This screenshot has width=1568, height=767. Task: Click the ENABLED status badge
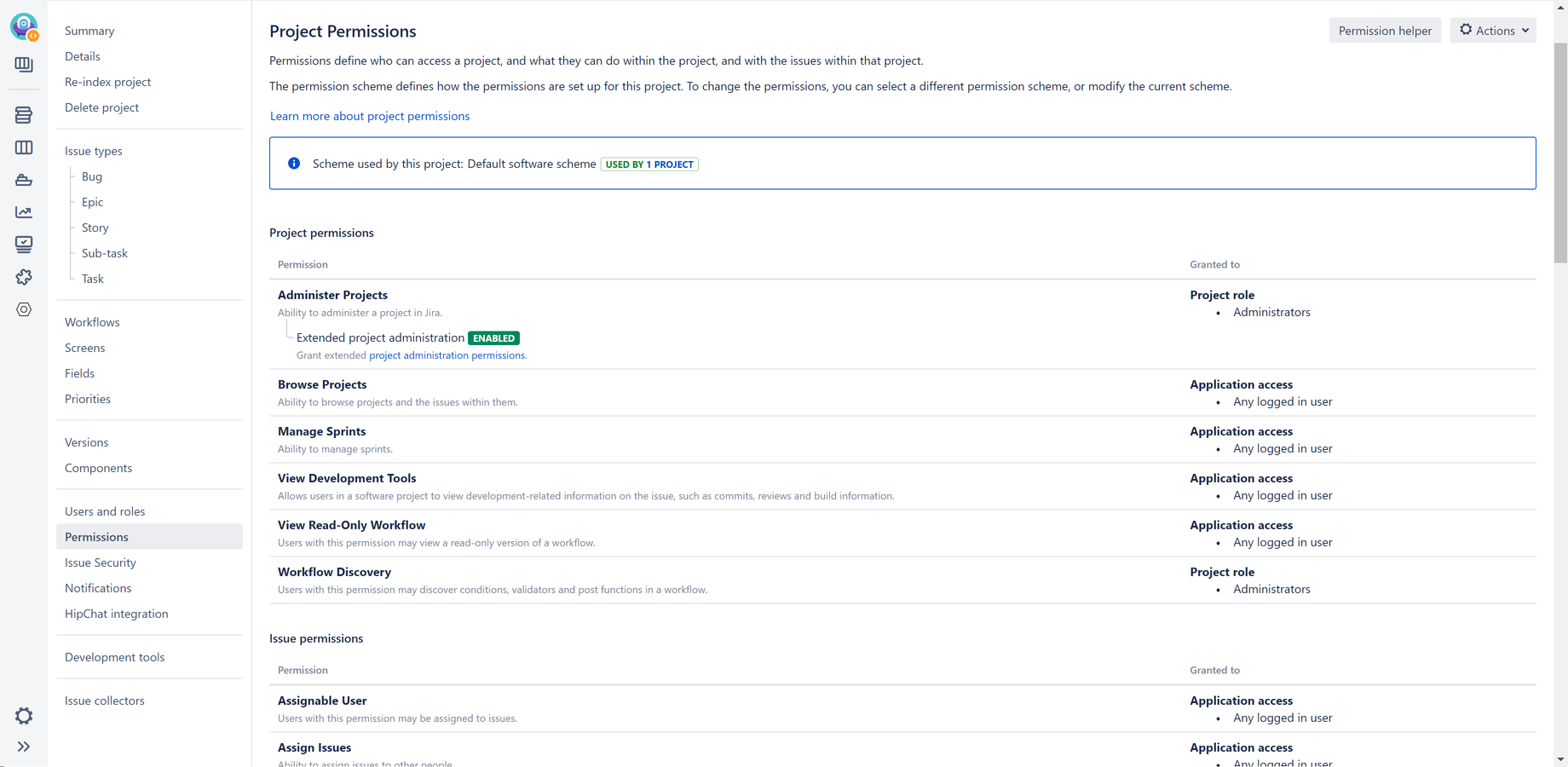point(493,338)
